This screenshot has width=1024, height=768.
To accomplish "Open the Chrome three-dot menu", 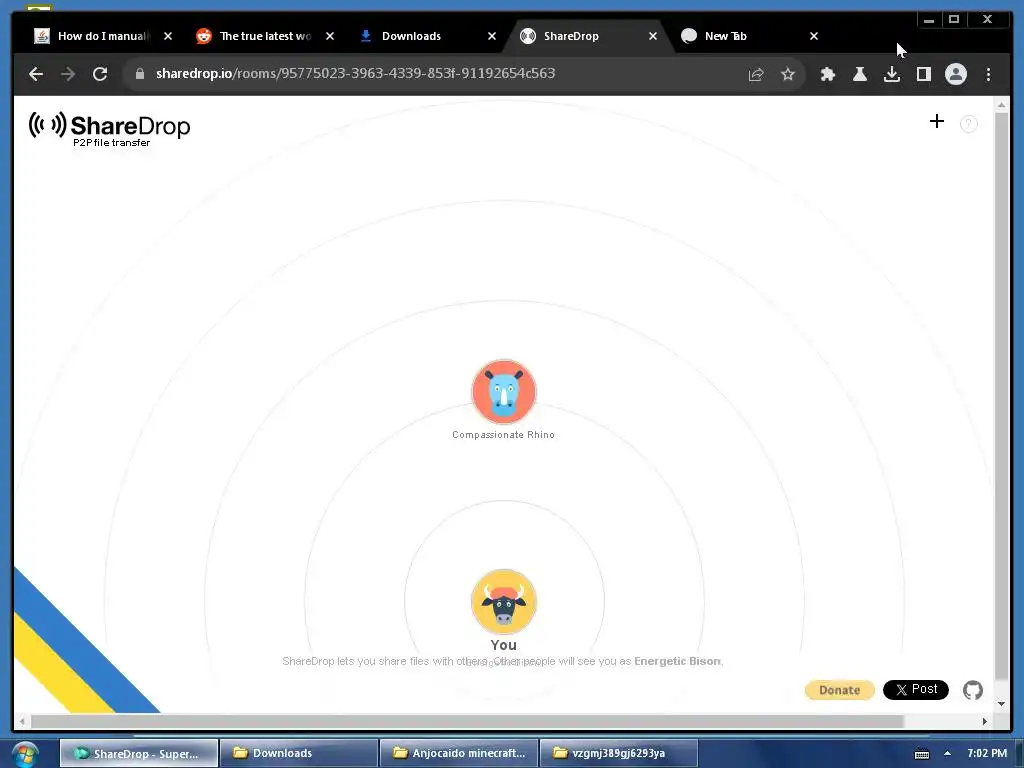I will pos(988,74).
